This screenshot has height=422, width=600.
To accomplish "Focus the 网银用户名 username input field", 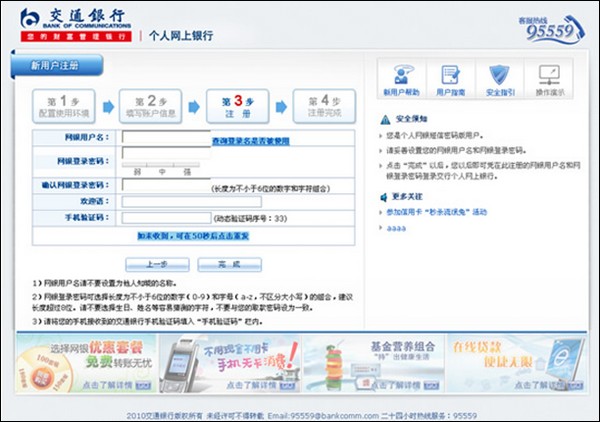I will click(165, 137).
